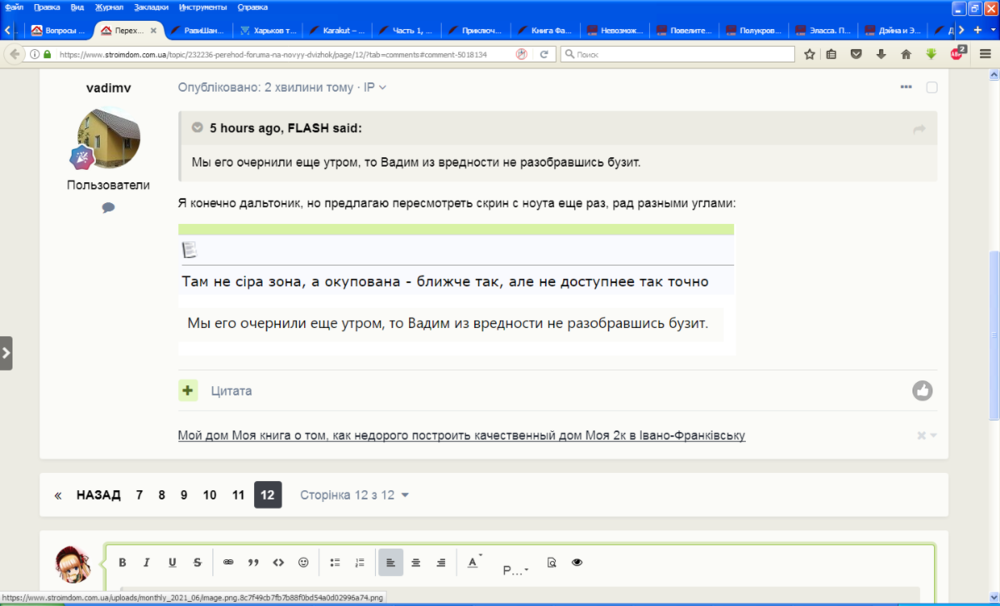The width and height of the screenshot is (1000, 606).
Task: Open the Журнал menu in menu bar
Action: point(108,6)
